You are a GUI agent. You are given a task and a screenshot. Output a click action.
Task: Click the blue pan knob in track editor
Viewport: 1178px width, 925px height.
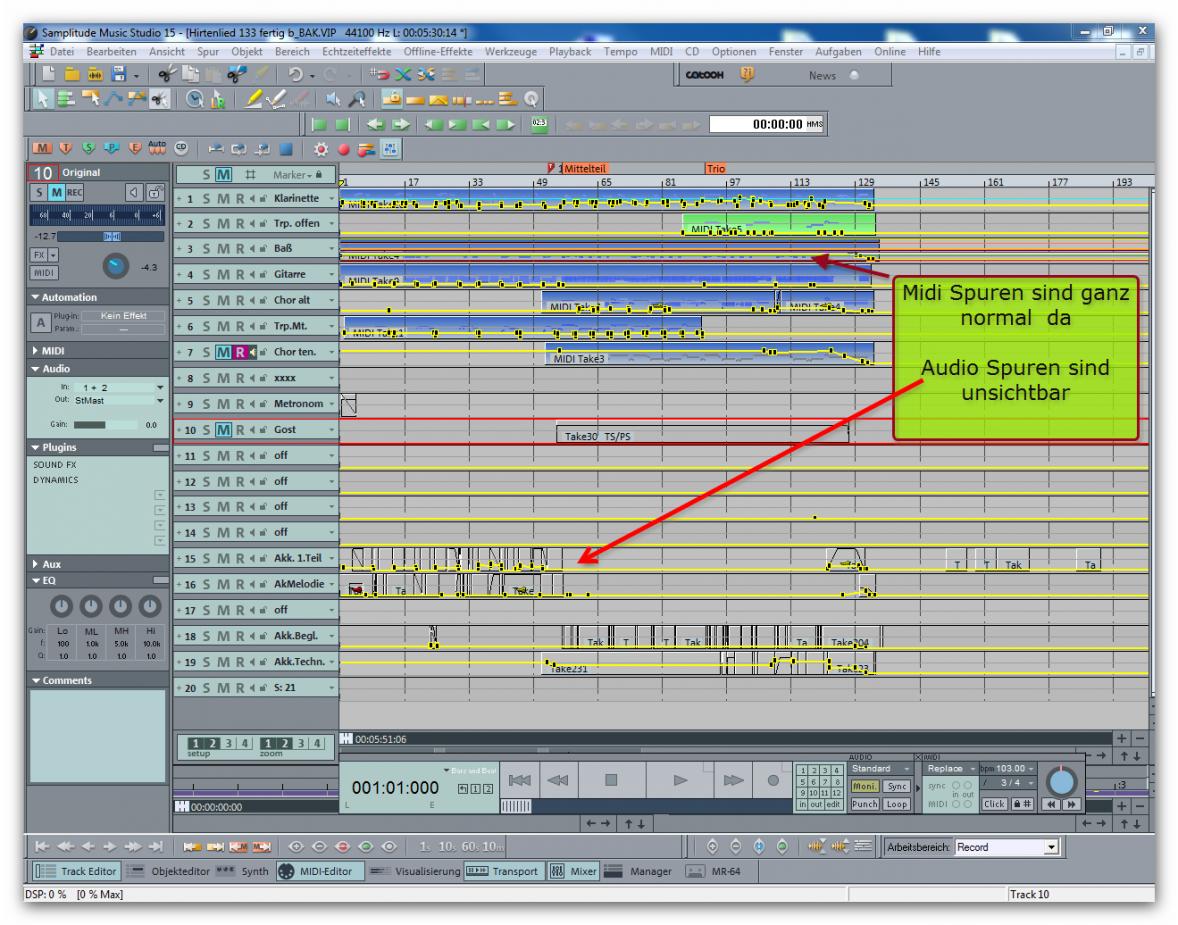tap(115, 265)
